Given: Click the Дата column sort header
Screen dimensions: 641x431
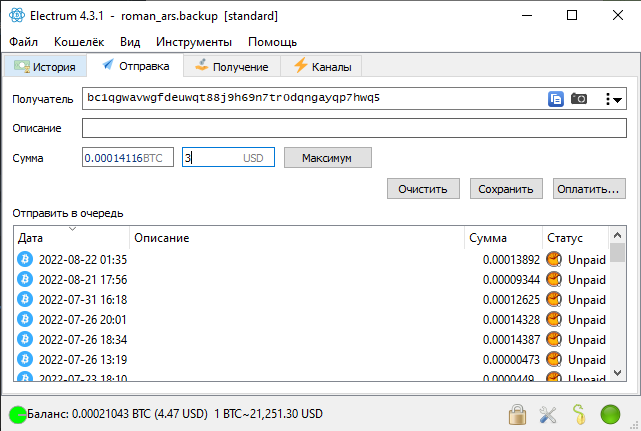Looking at the screenshot, I should [x=71, y=238].
